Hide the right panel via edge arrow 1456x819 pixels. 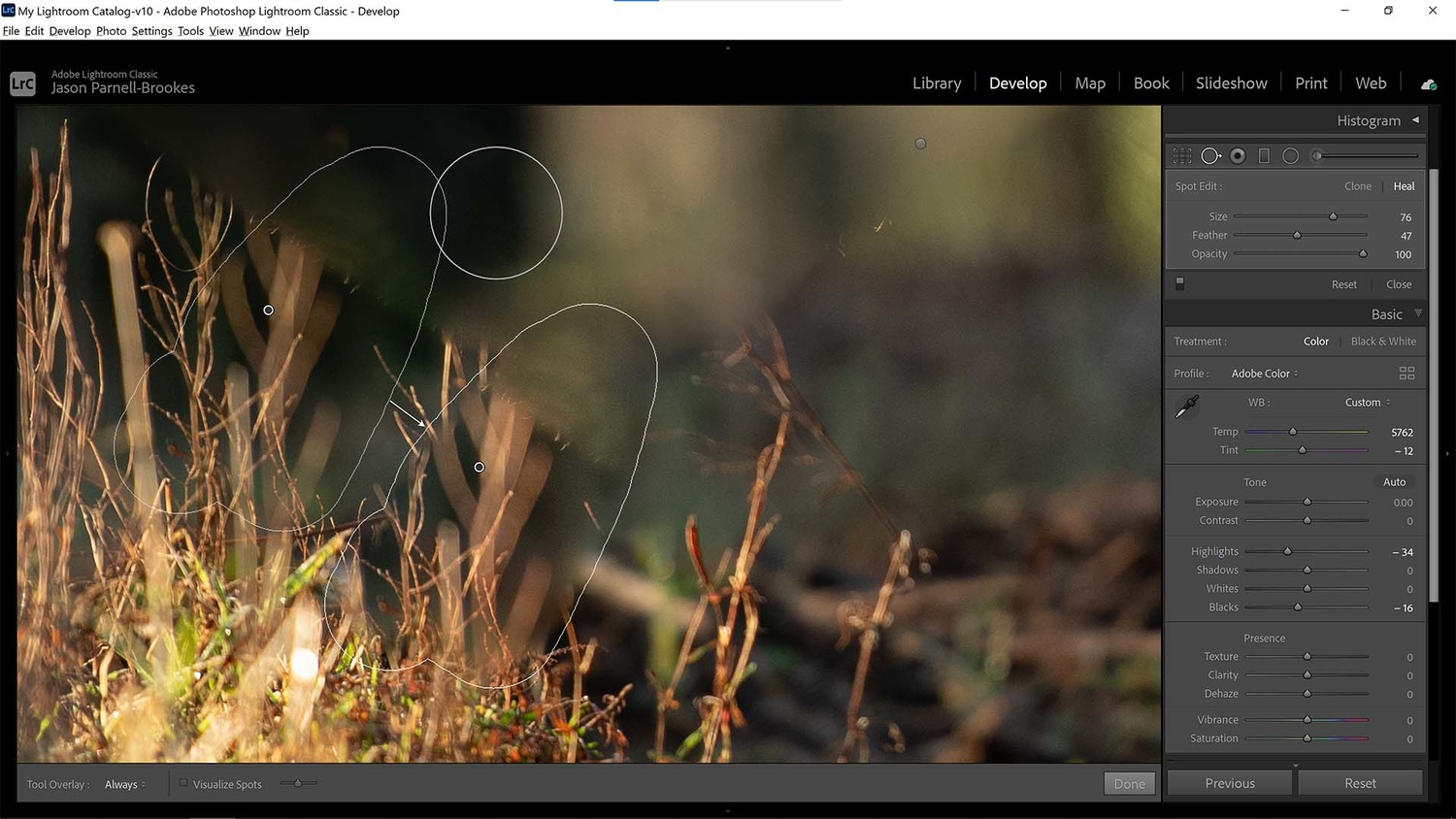1447,453
